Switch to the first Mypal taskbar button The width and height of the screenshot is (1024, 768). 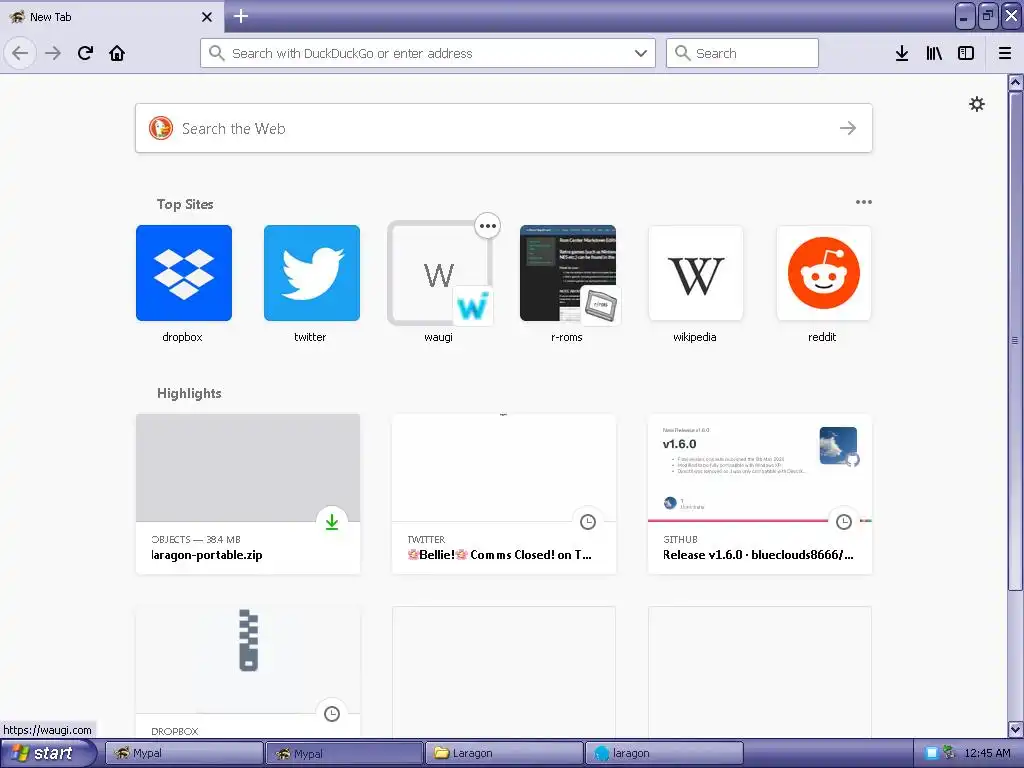point(184,753)
